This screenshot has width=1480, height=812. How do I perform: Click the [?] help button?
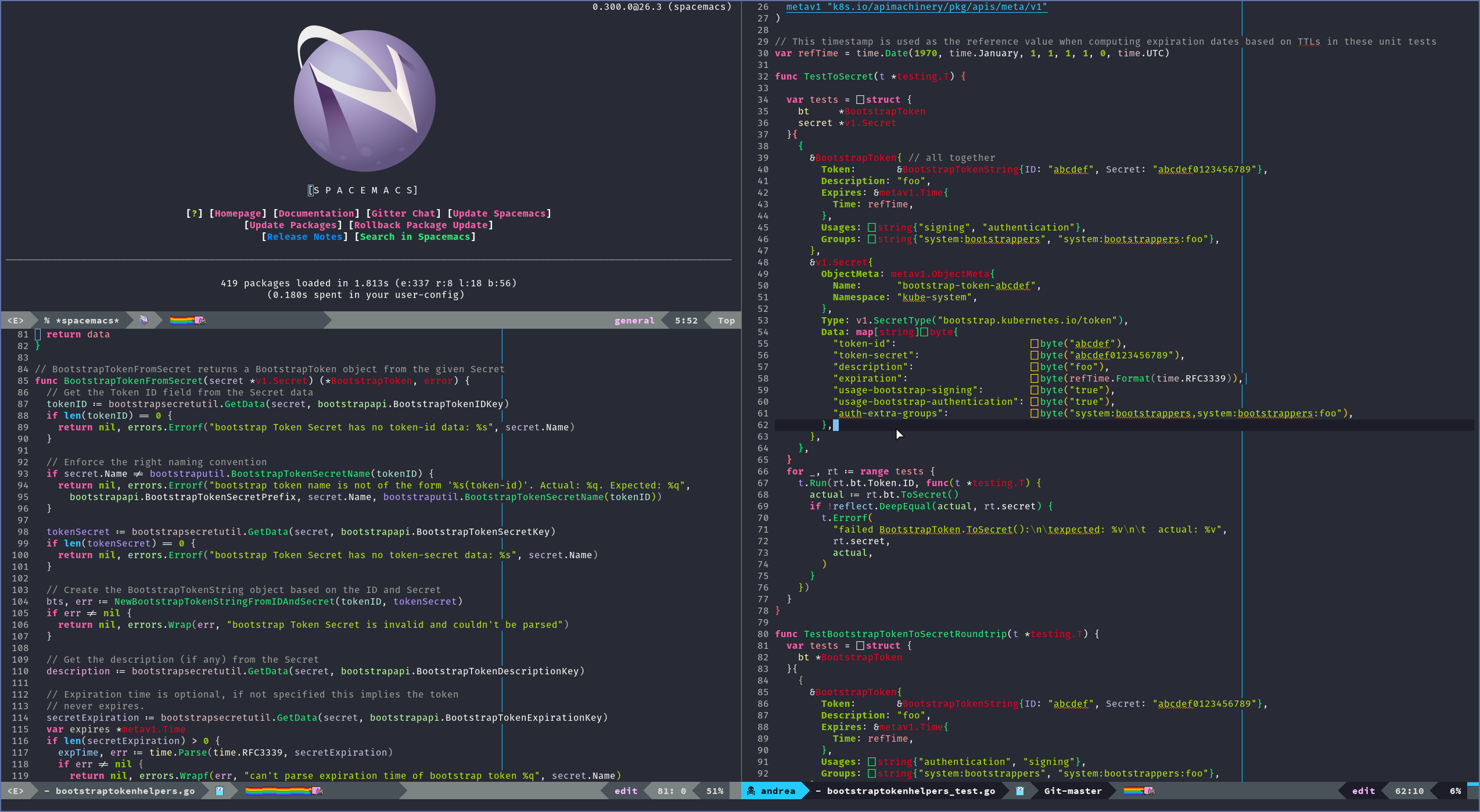pyautogui.click(x=195, y=213)
